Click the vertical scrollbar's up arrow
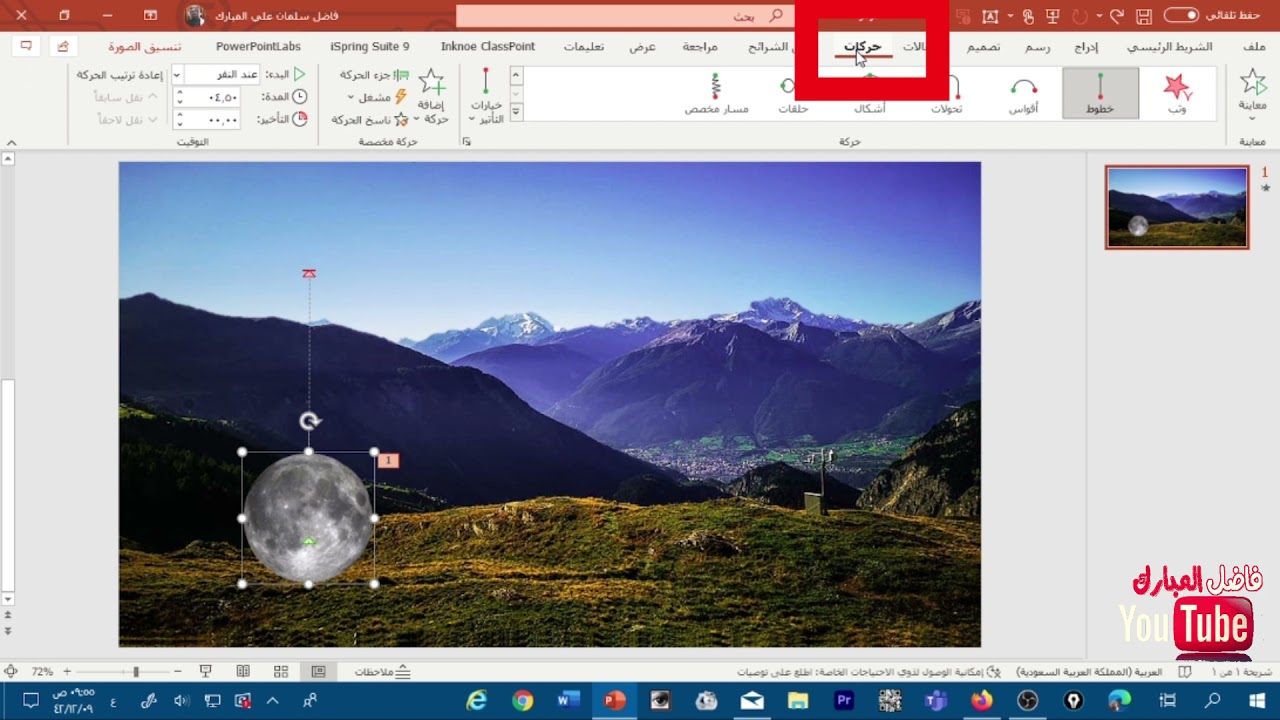Image resolution: width=1280 pixels, height=720 pixels. coord(8,158)
